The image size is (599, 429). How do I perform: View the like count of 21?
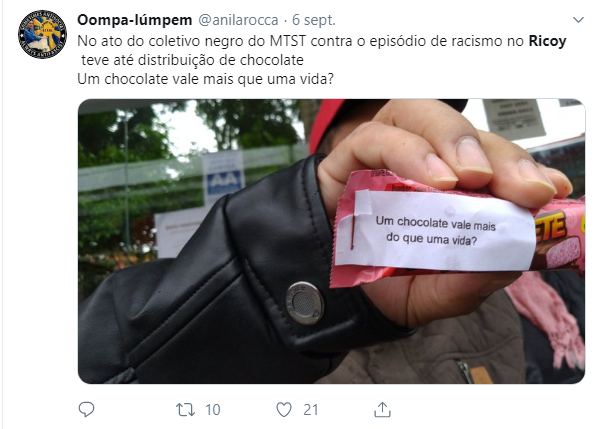click(x=311, y=410)
